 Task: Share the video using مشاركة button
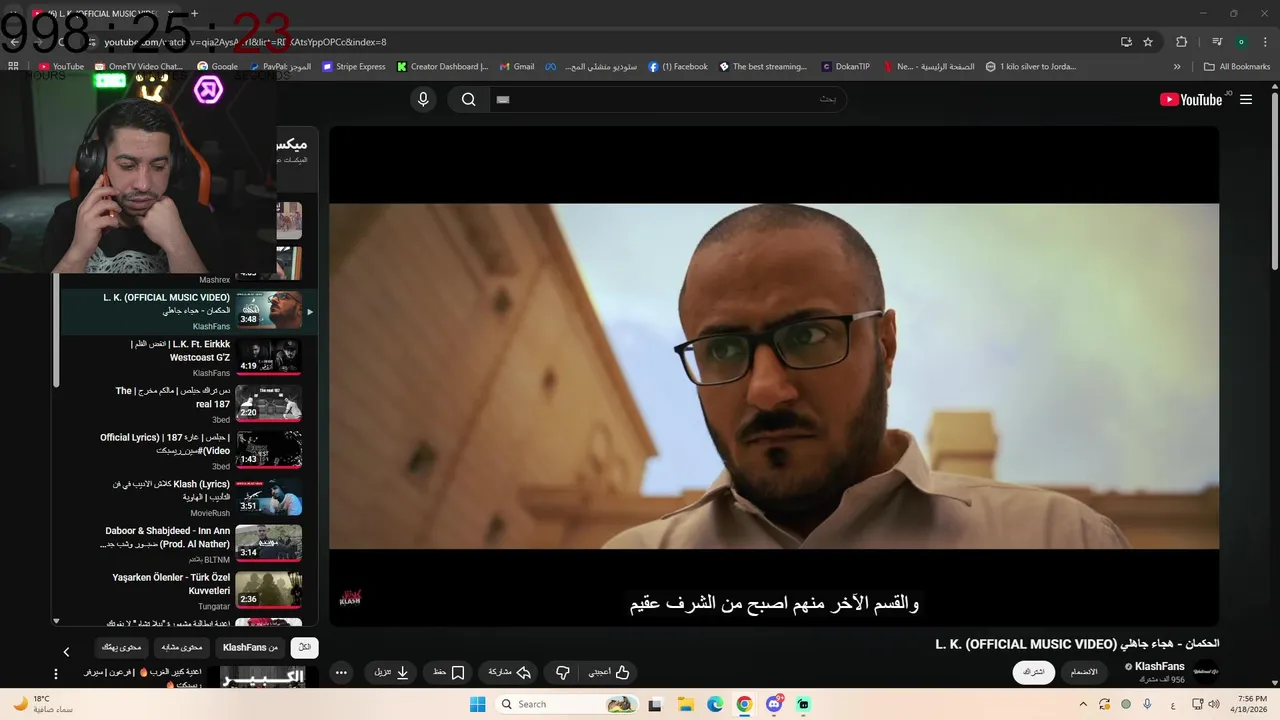(509, 673)
